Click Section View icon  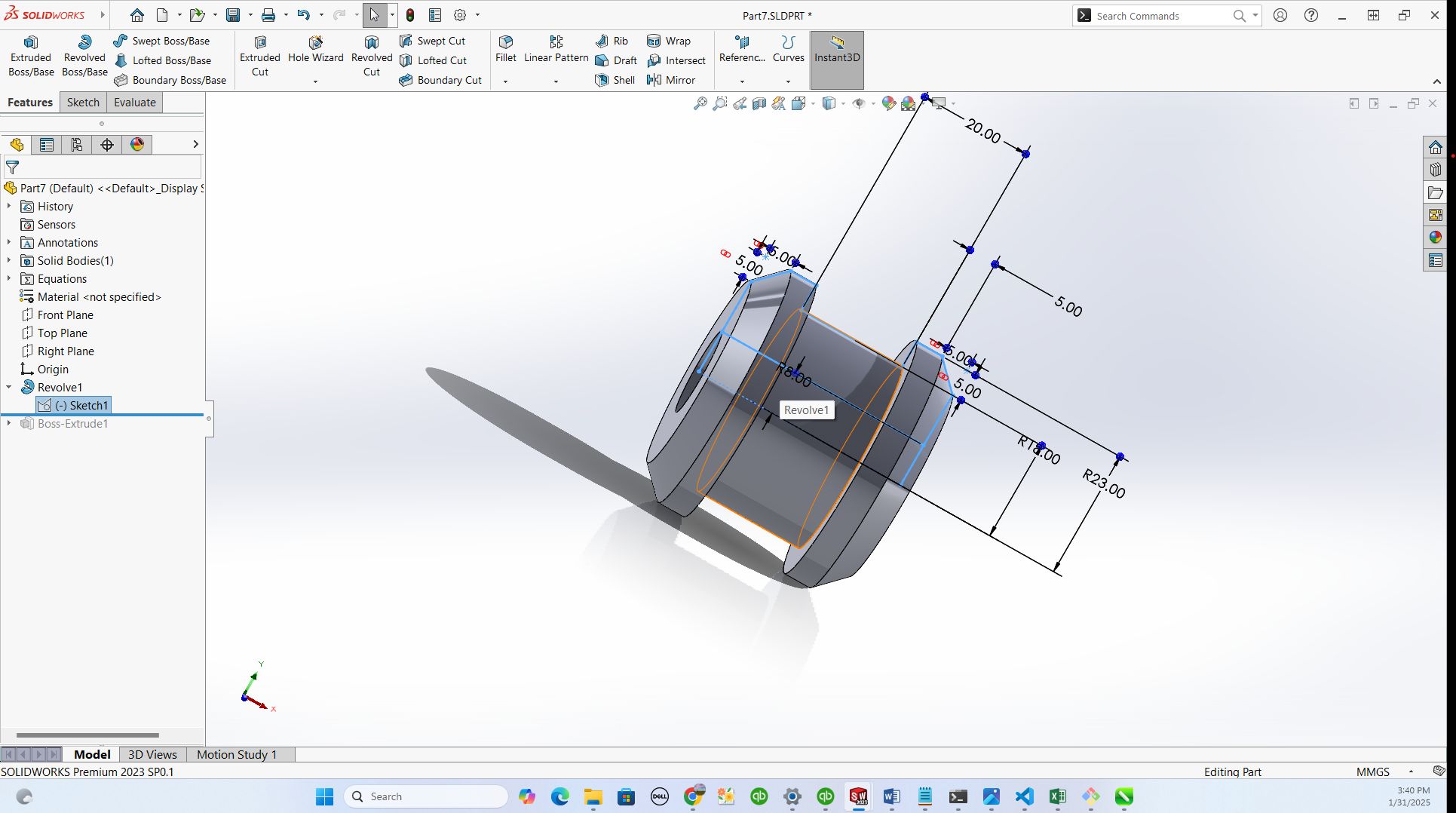(759, 103)
